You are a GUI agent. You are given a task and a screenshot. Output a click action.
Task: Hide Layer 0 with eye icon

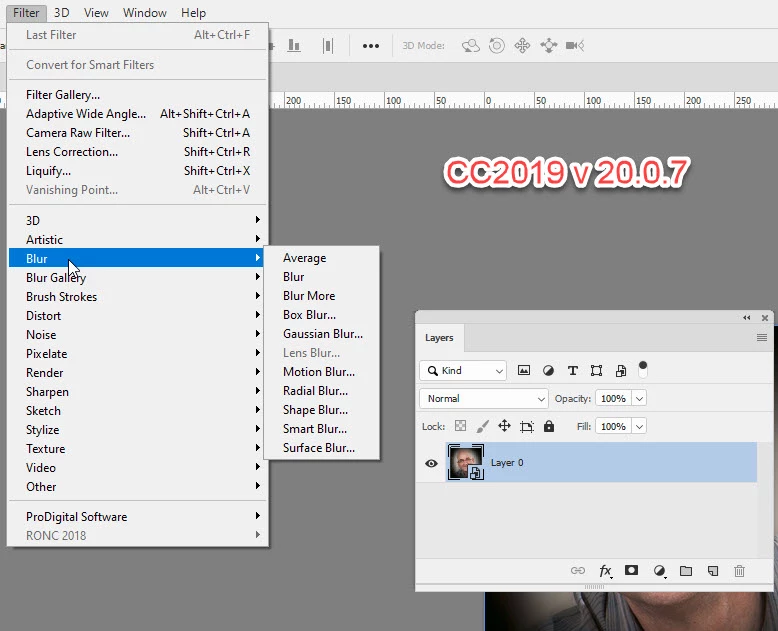(431, 463)
